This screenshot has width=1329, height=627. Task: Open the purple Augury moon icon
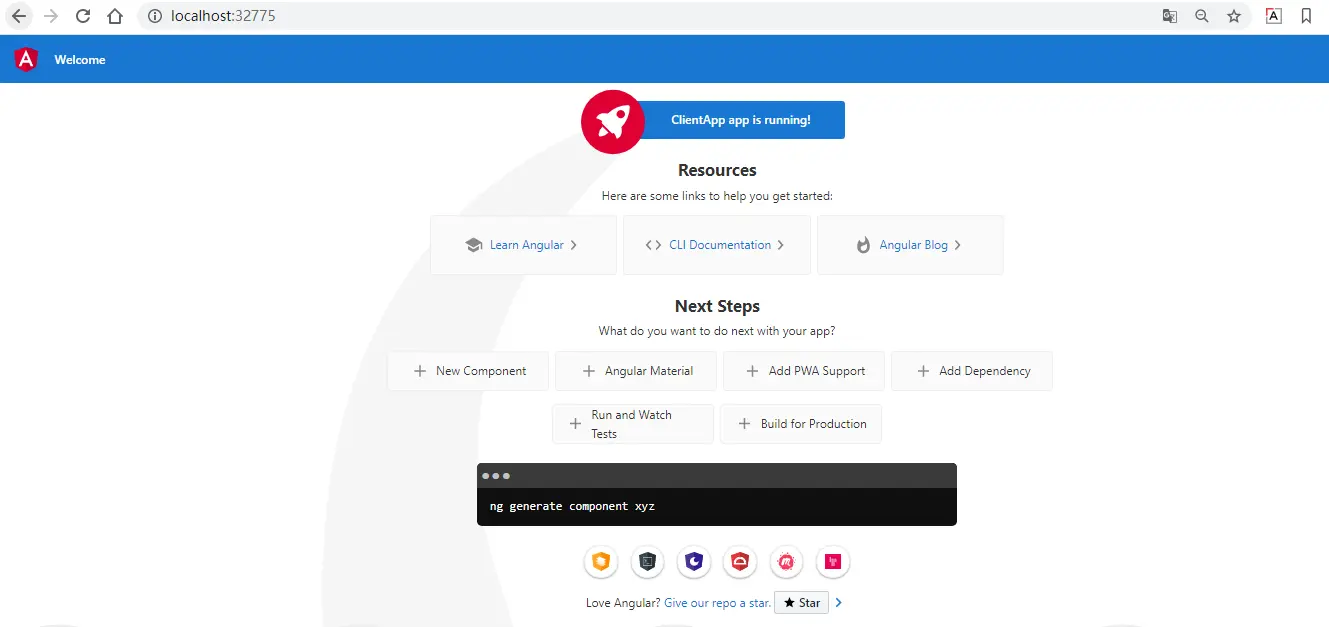tap(694, 563)
